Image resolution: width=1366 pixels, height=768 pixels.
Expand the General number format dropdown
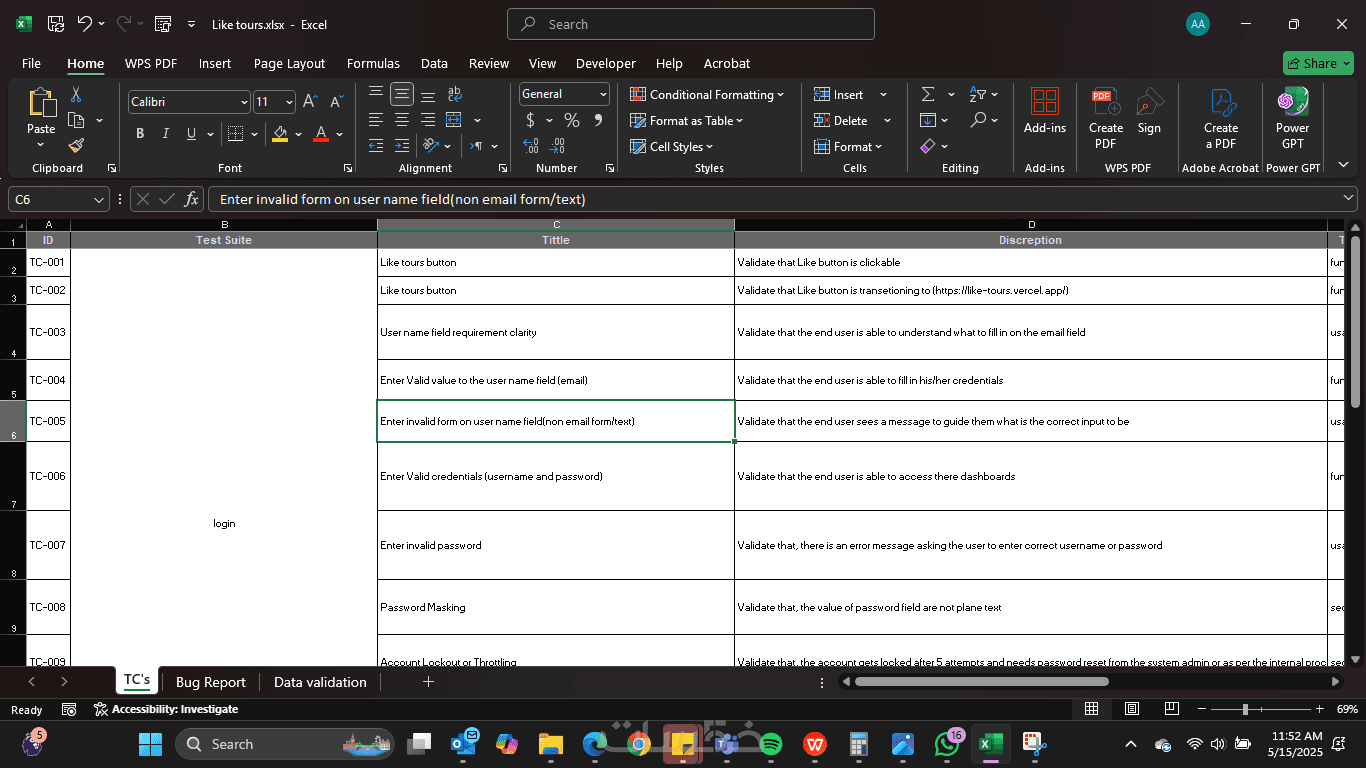(603, 94)
